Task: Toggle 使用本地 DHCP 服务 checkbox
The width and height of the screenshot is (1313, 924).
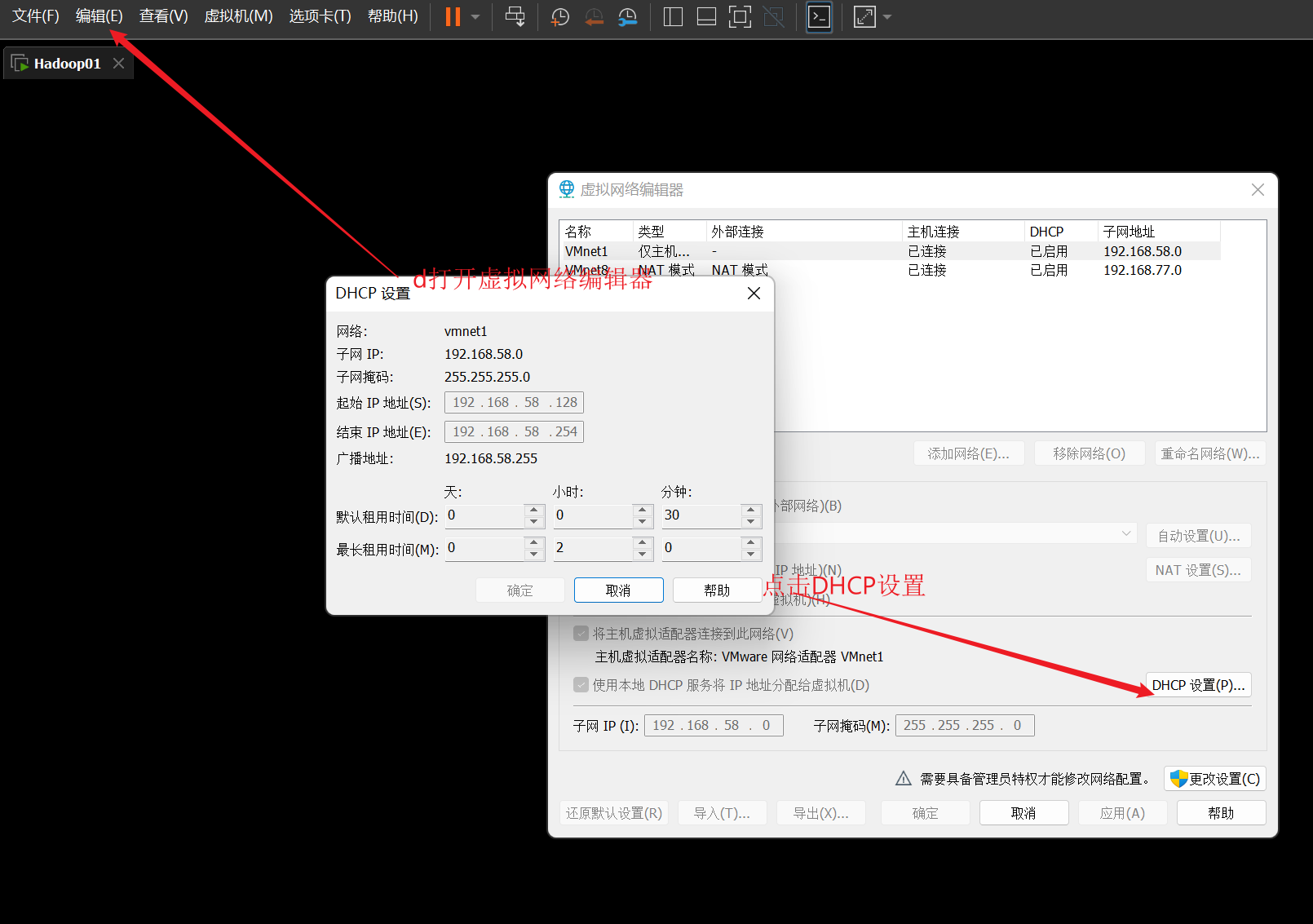Action: [x=581, y=685]
